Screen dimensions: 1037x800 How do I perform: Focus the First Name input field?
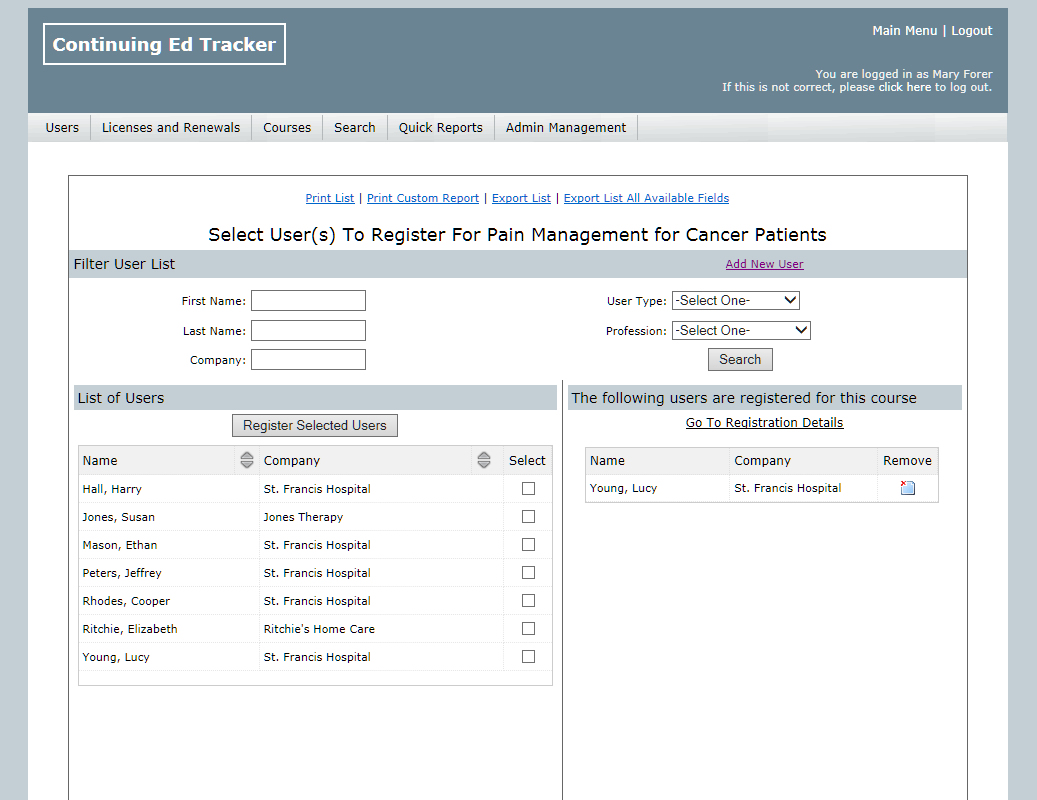tap(308, 301)
